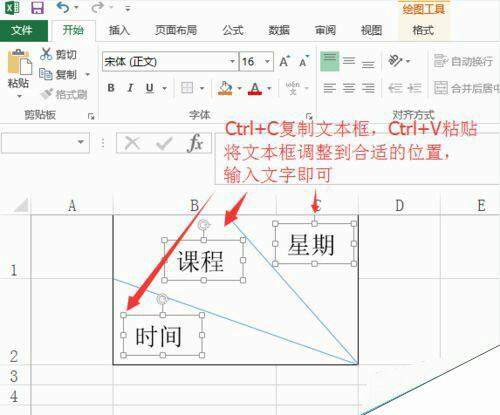The image size is (500, 415).
Task: Toggle bottom align
Action: click(368, 63)
